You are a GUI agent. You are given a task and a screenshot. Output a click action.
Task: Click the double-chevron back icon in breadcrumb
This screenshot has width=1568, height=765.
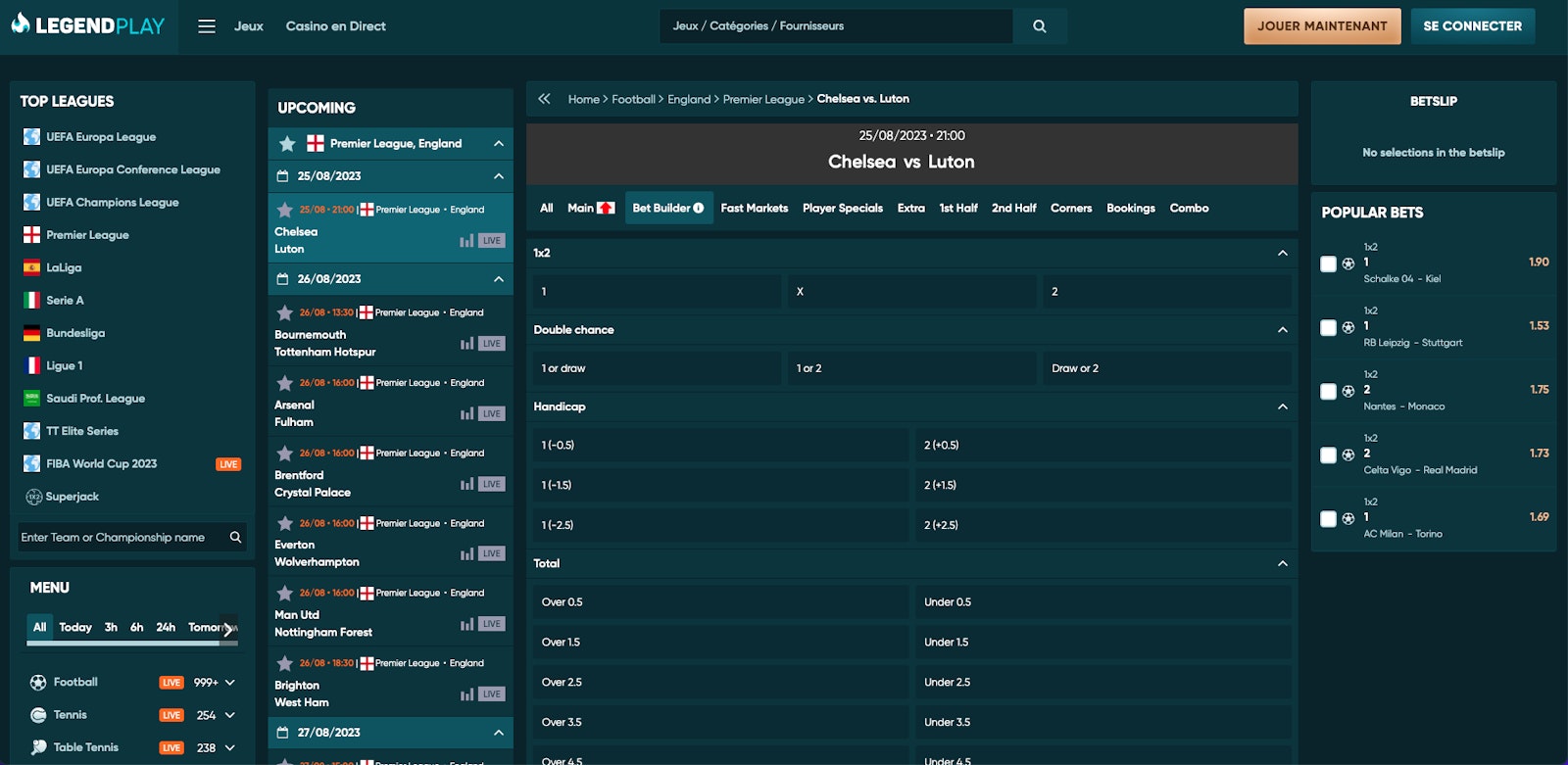(x=544, y=99)
